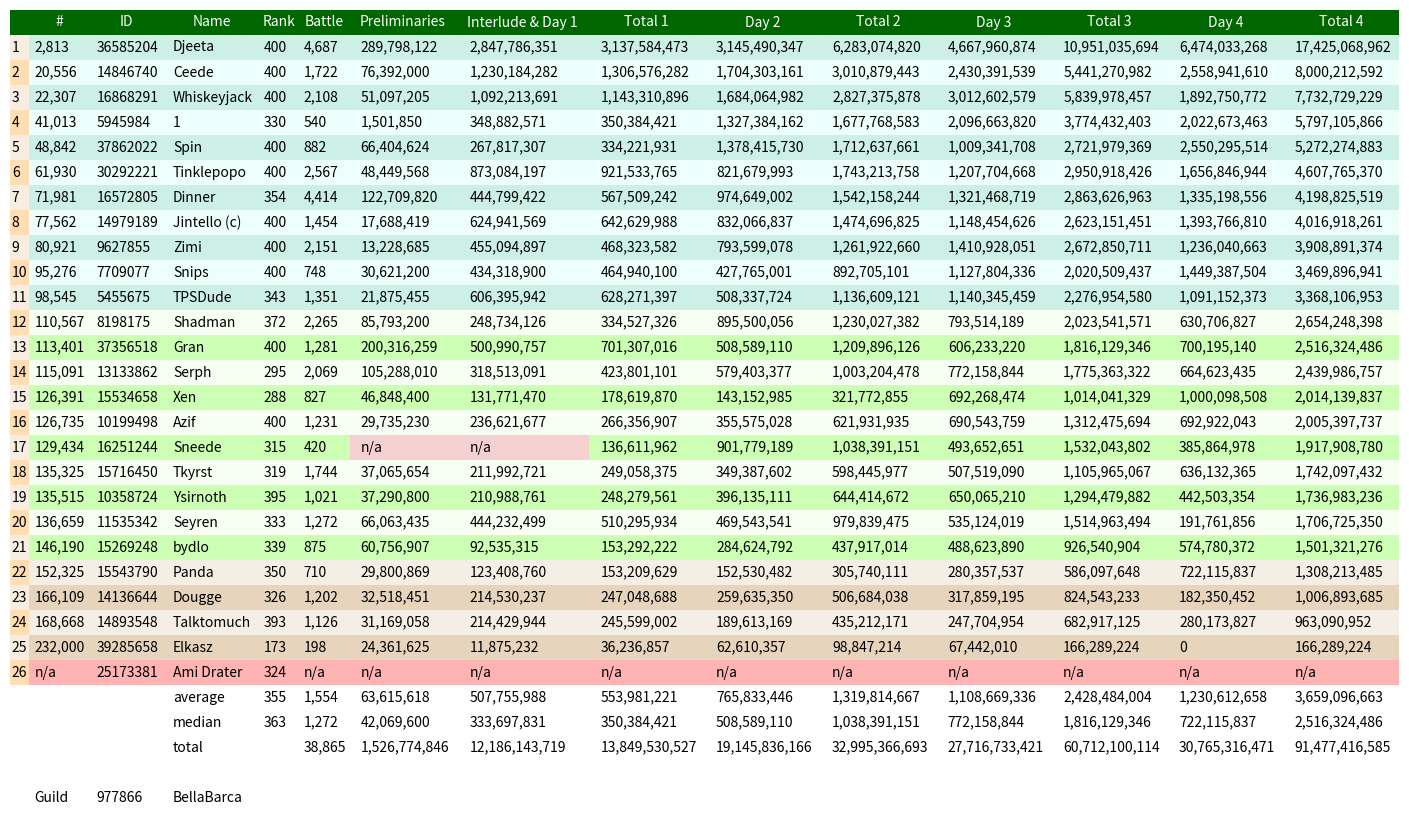The image size is (1409, 820).
Task: Select the guild ID 977866
Action: click(119, 797)
